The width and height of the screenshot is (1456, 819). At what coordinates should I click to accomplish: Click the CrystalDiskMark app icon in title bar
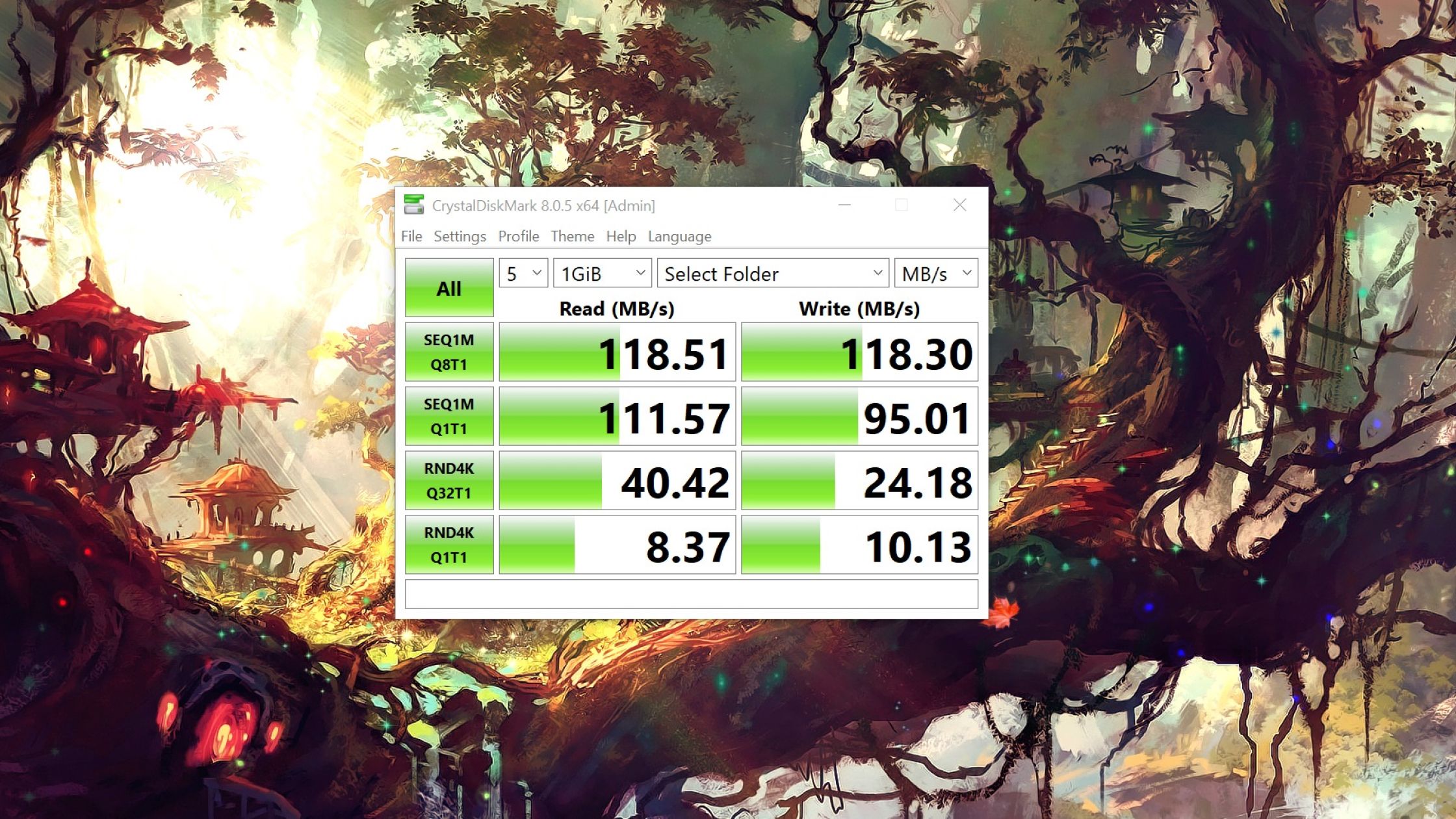point(414,205)
